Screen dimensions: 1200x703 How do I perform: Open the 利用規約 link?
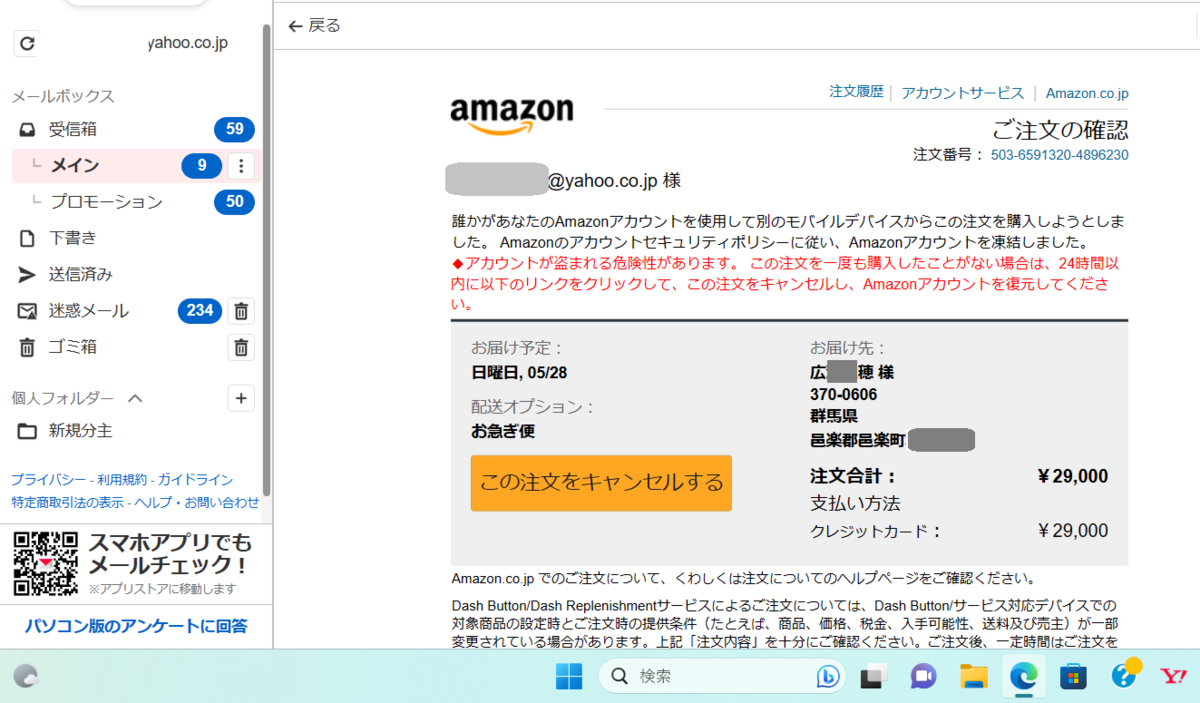click(122, 480)
